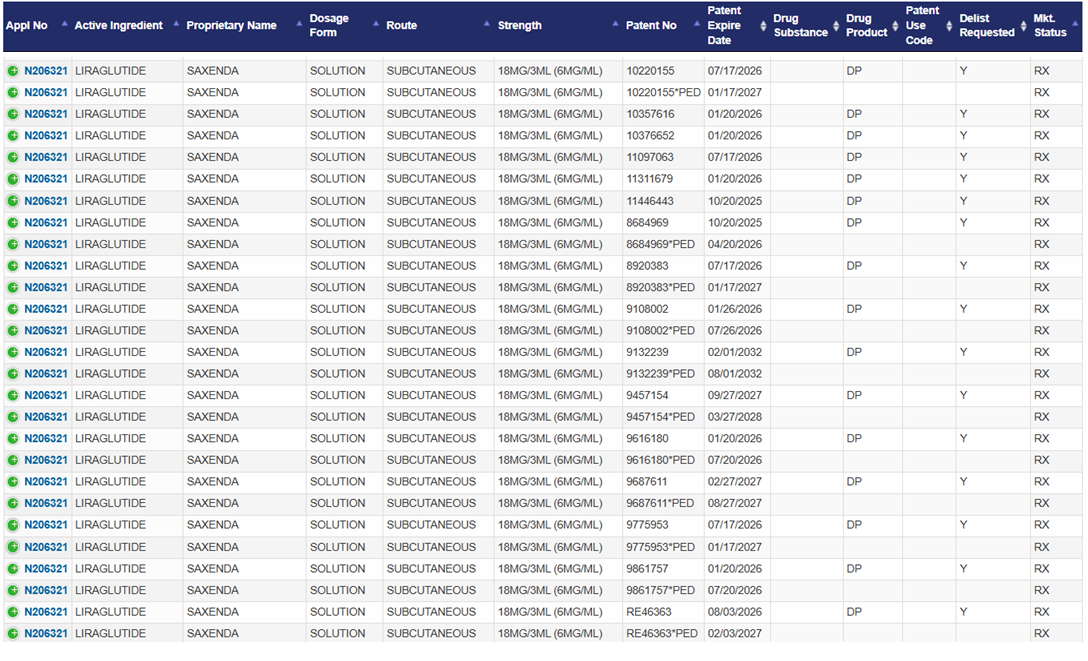Click sort arrow next to Patent No header

(696, 26)
